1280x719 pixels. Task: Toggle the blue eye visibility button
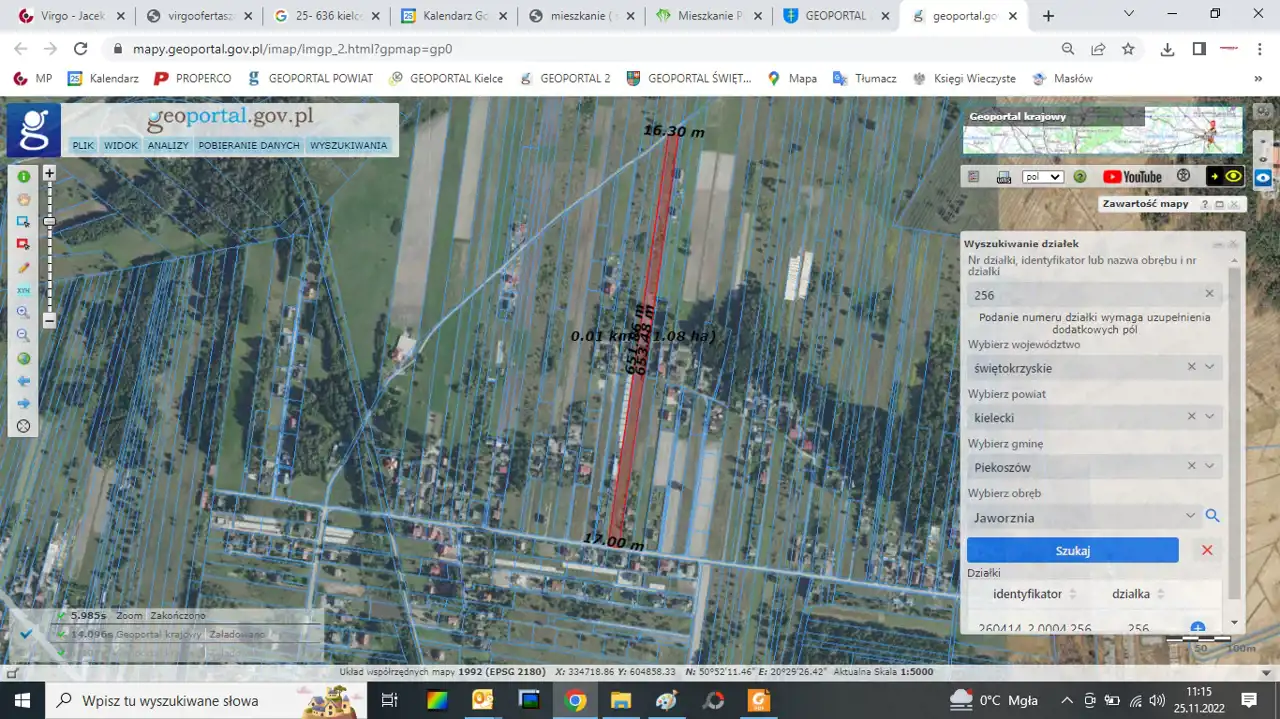tap(1263, 177)
